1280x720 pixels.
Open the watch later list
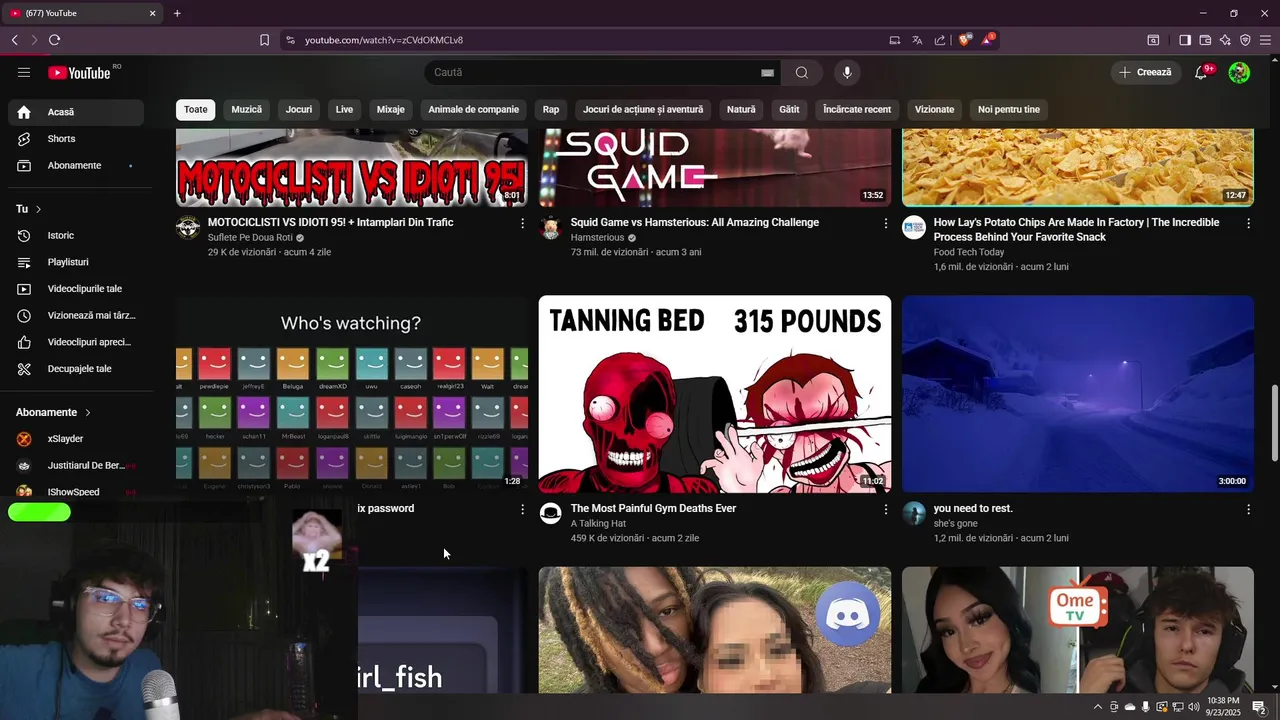[76, 315]
